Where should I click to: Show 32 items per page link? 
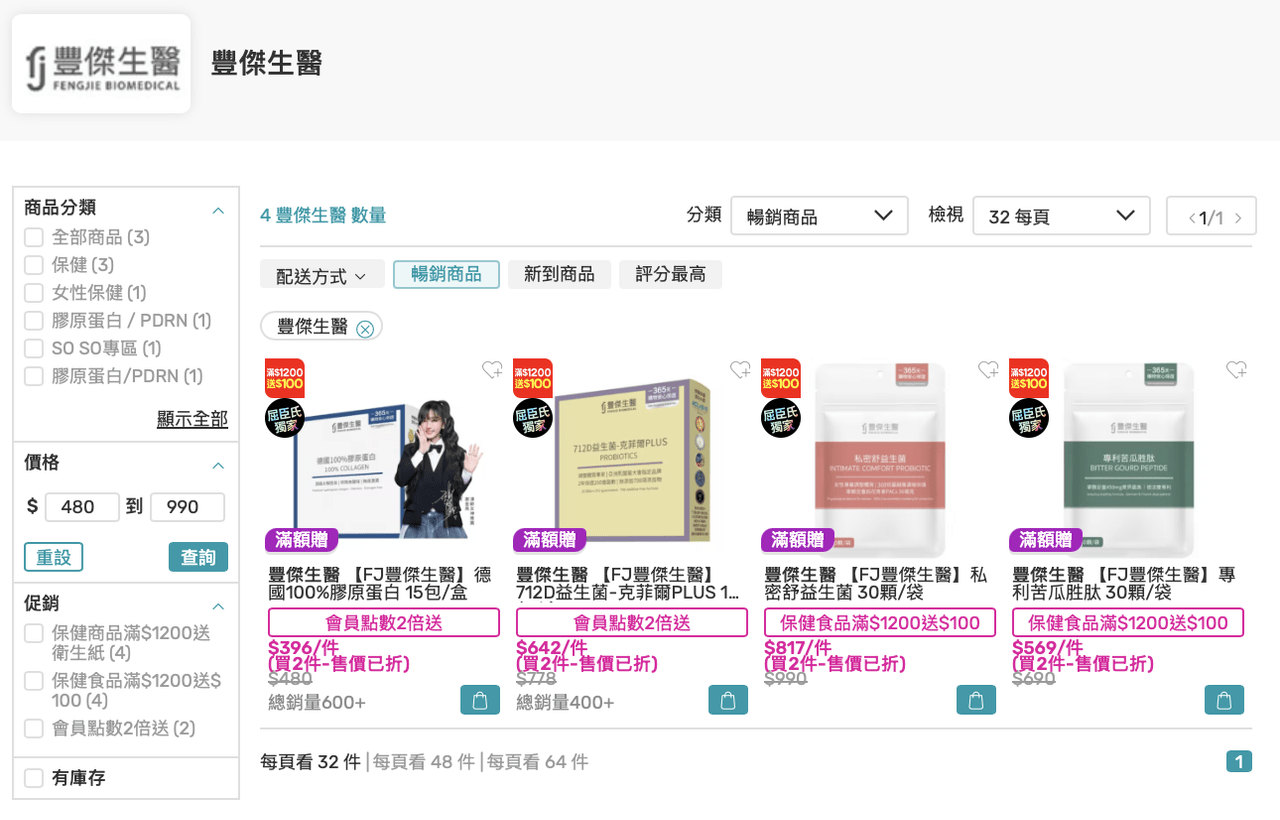[310, 762]
